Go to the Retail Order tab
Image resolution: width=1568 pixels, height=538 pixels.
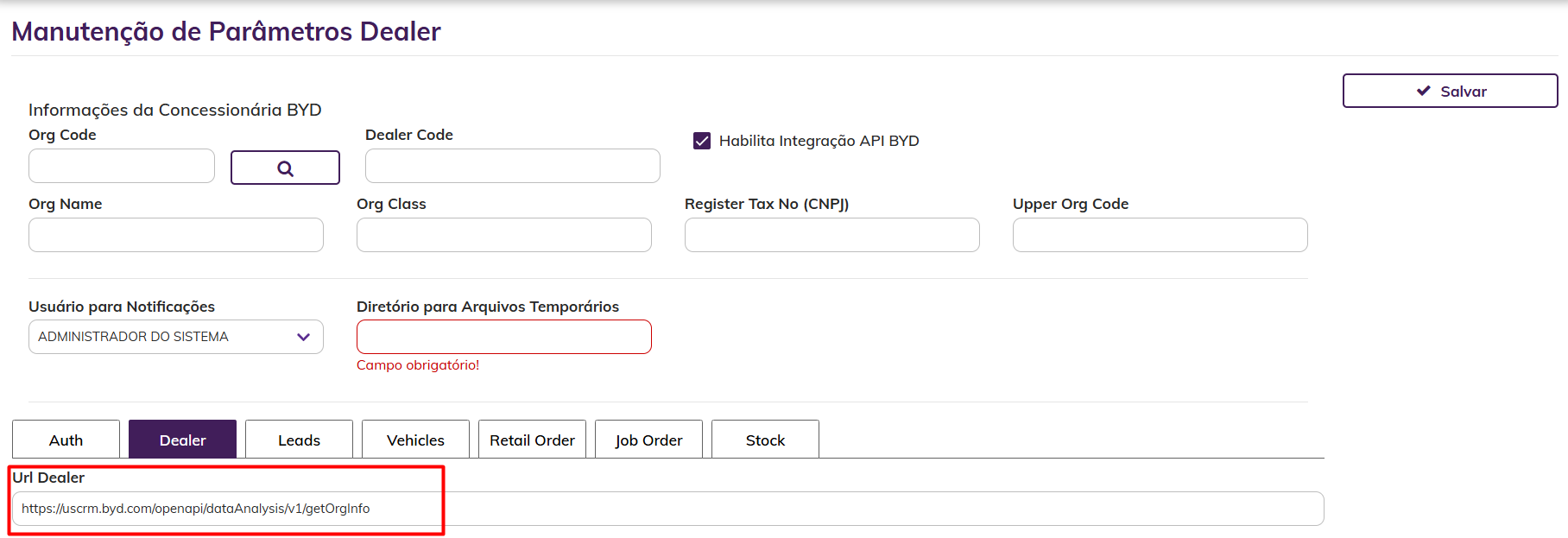point(532,440)
